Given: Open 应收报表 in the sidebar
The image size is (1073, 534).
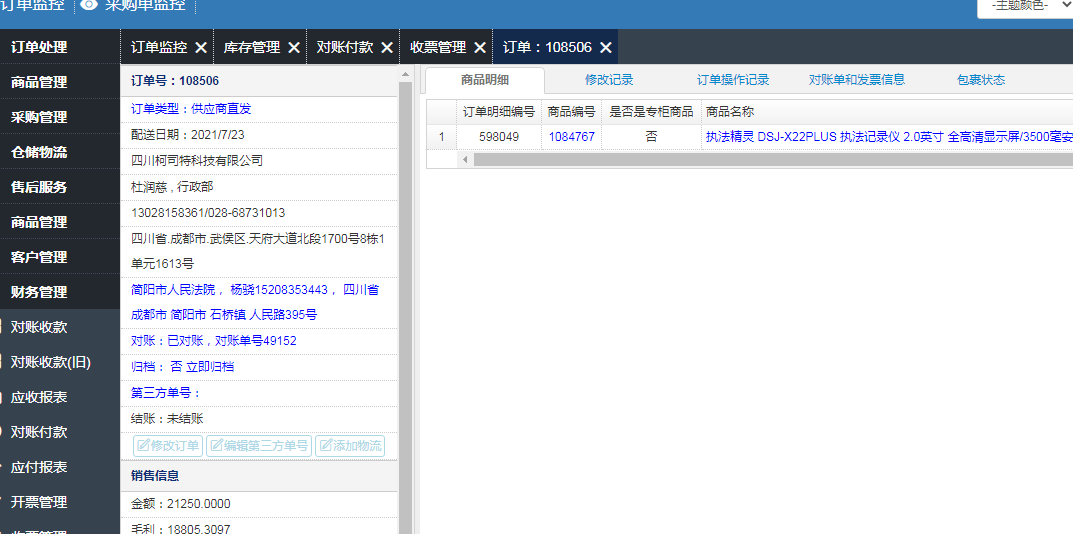Looking at the screenshot, I should click(39, 397).
